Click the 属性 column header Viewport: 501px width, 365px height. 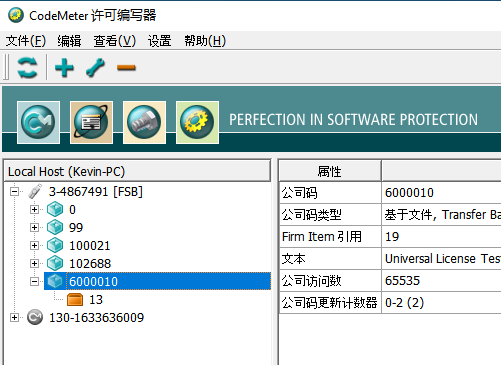tap(330, 171)
